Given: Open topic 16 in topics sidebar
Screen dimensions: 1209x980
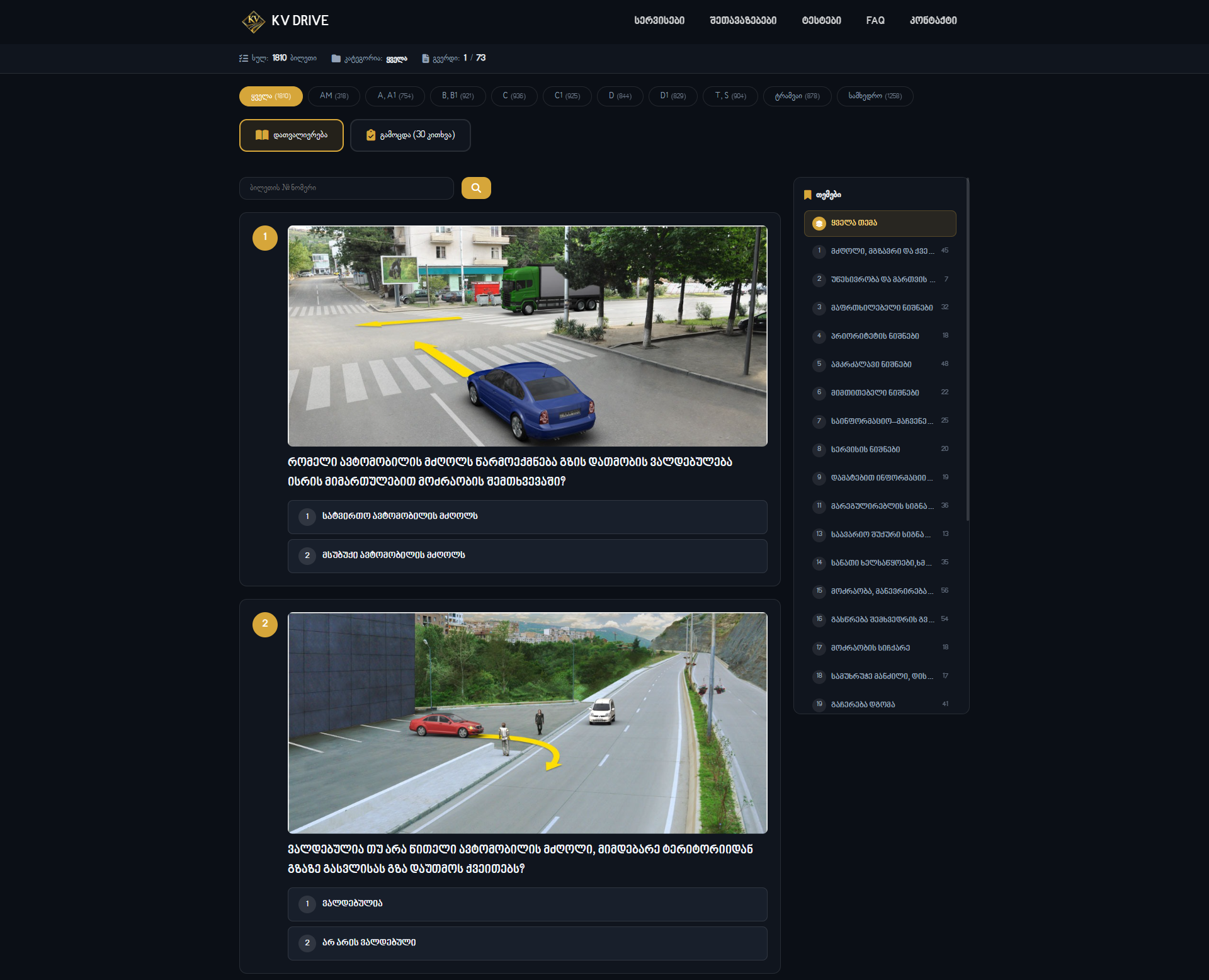Looking at the screenshot, I should (x=880, y=619).
